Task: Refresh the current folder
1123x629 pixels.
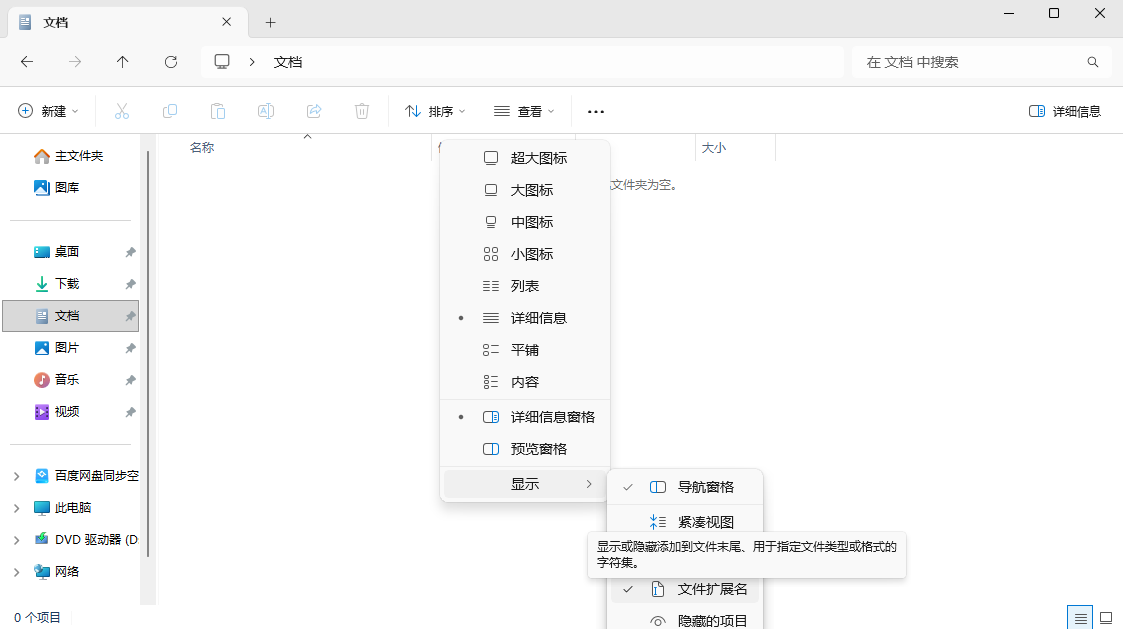Action: tap(170, 62)
